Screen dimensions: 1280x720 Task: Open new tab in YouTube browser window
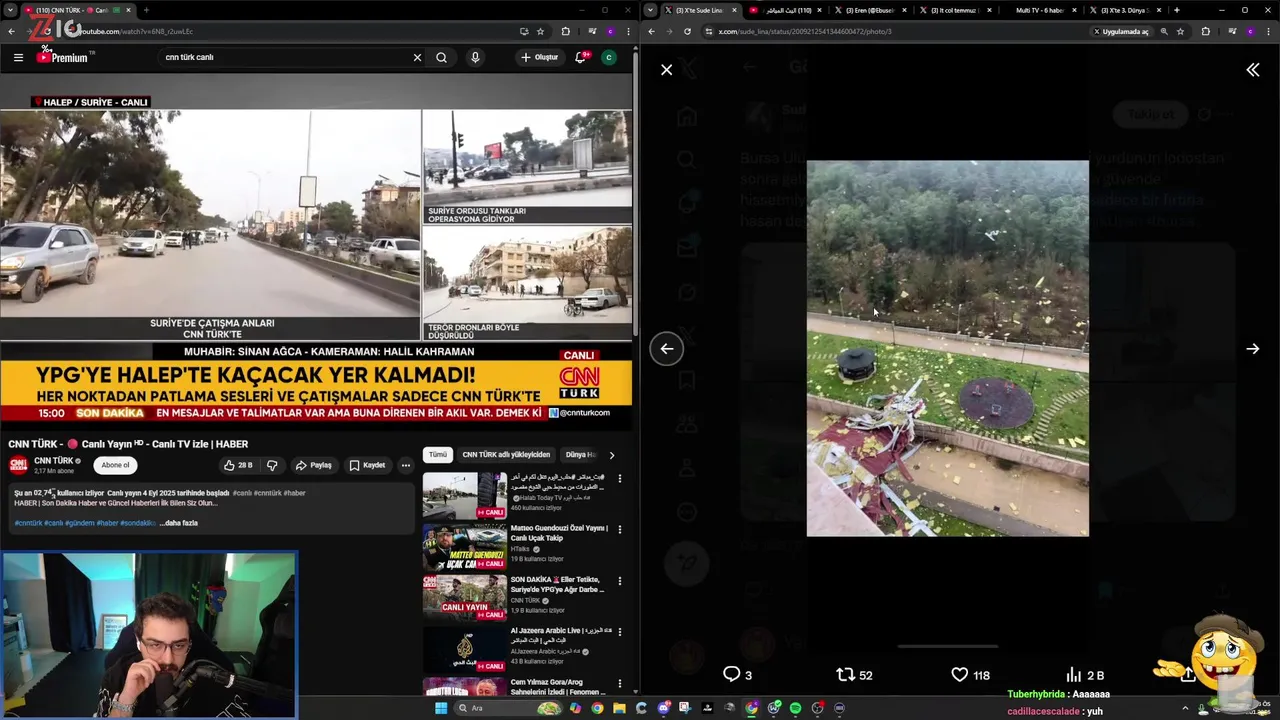(146, 10)
